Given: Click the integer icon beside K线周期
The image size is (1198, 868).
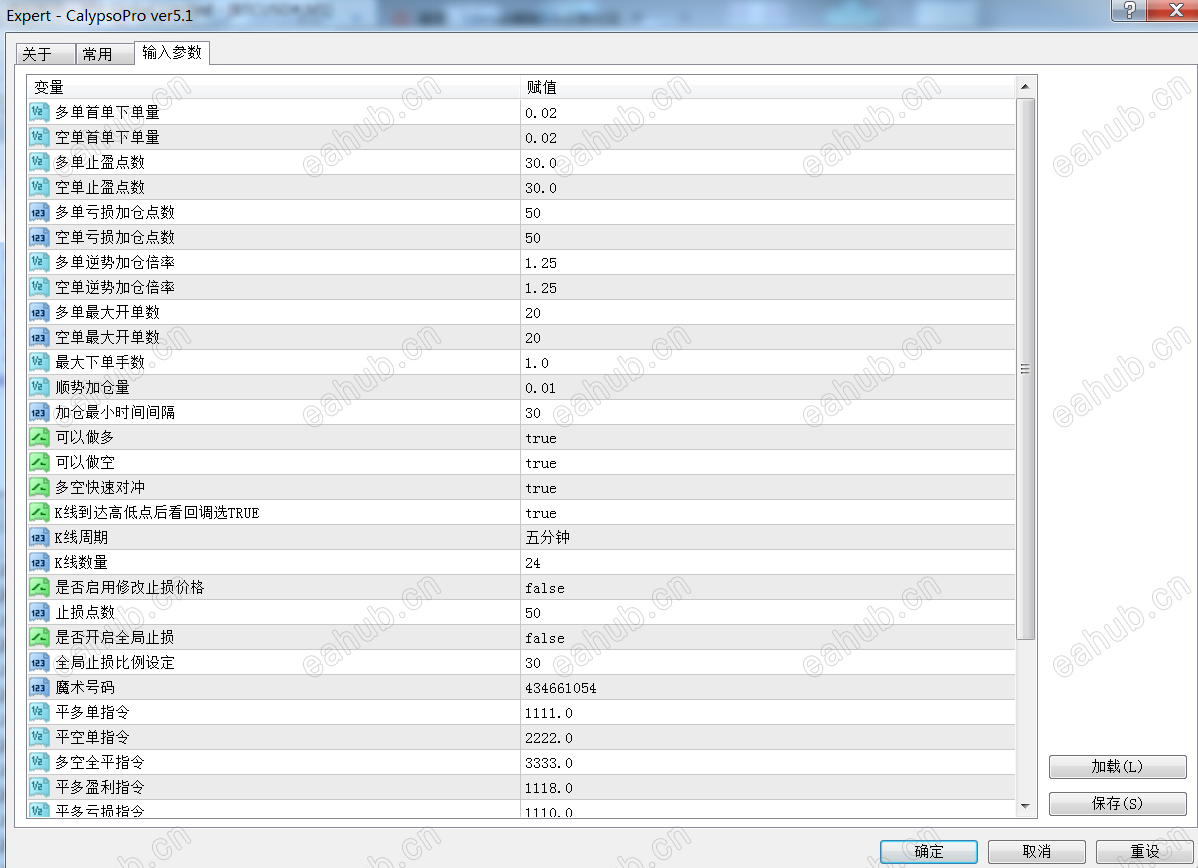Looking at the screenshot, I should pyautogui.click(x=39, y=537).
